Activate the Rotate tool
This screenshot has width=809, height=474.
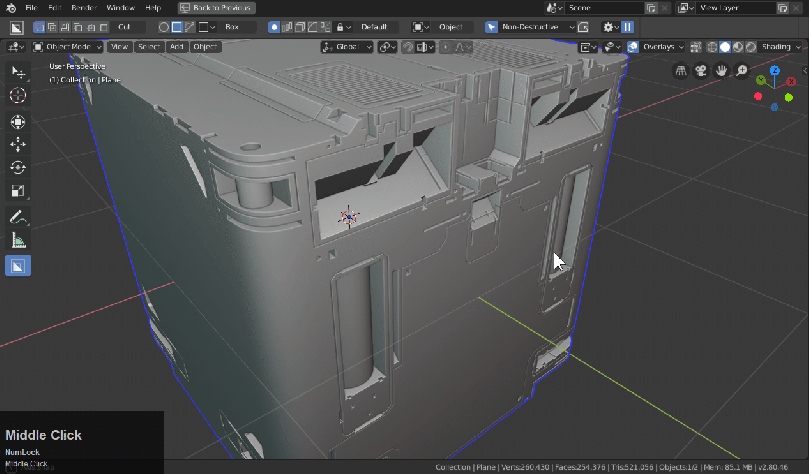point(18,167)
